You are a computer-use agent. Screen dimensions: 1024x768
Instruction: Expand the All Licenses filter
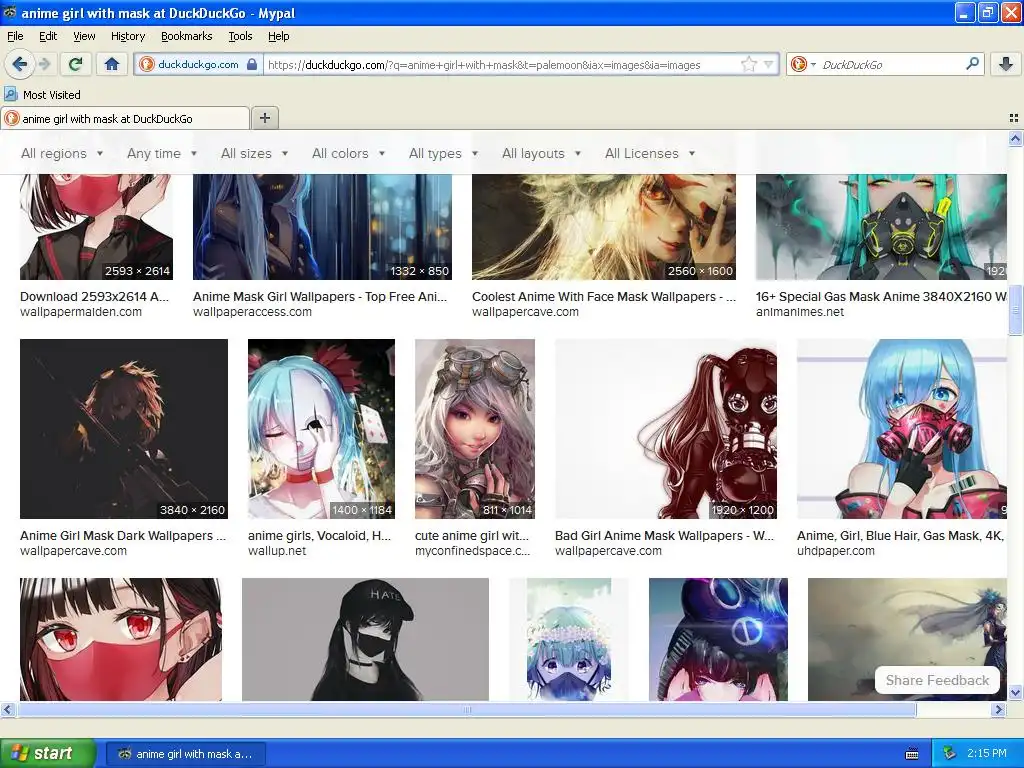coord(650,153)
